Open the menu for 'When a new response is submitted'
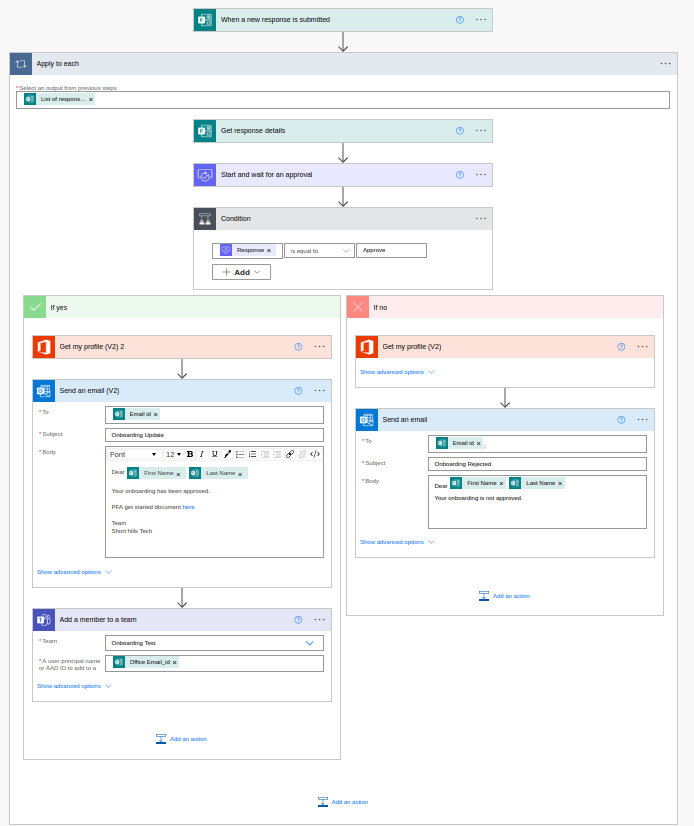This screenshot has height=826, width=694. click(483, 19)
